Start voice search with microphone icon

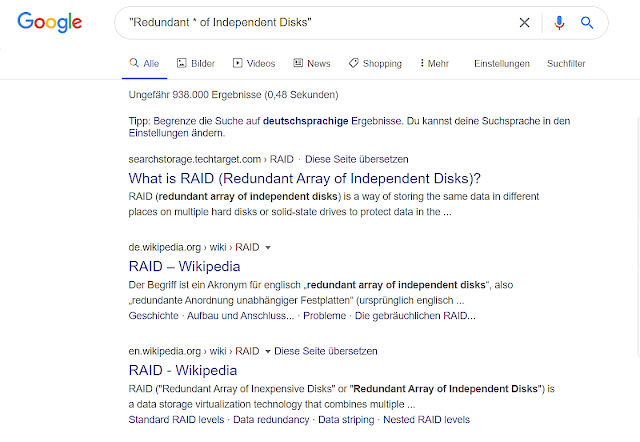559,22
